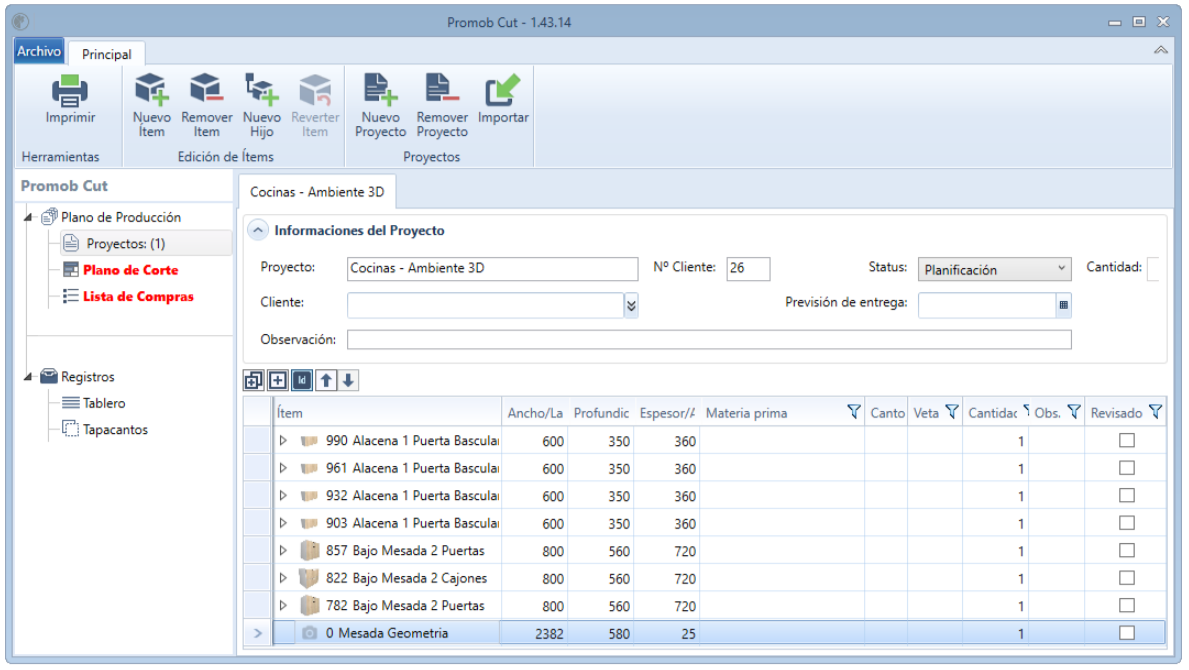Expand the 857 Bajo Mesada 2 Puertas row
1189x670 pixels.
click(283, 550)
